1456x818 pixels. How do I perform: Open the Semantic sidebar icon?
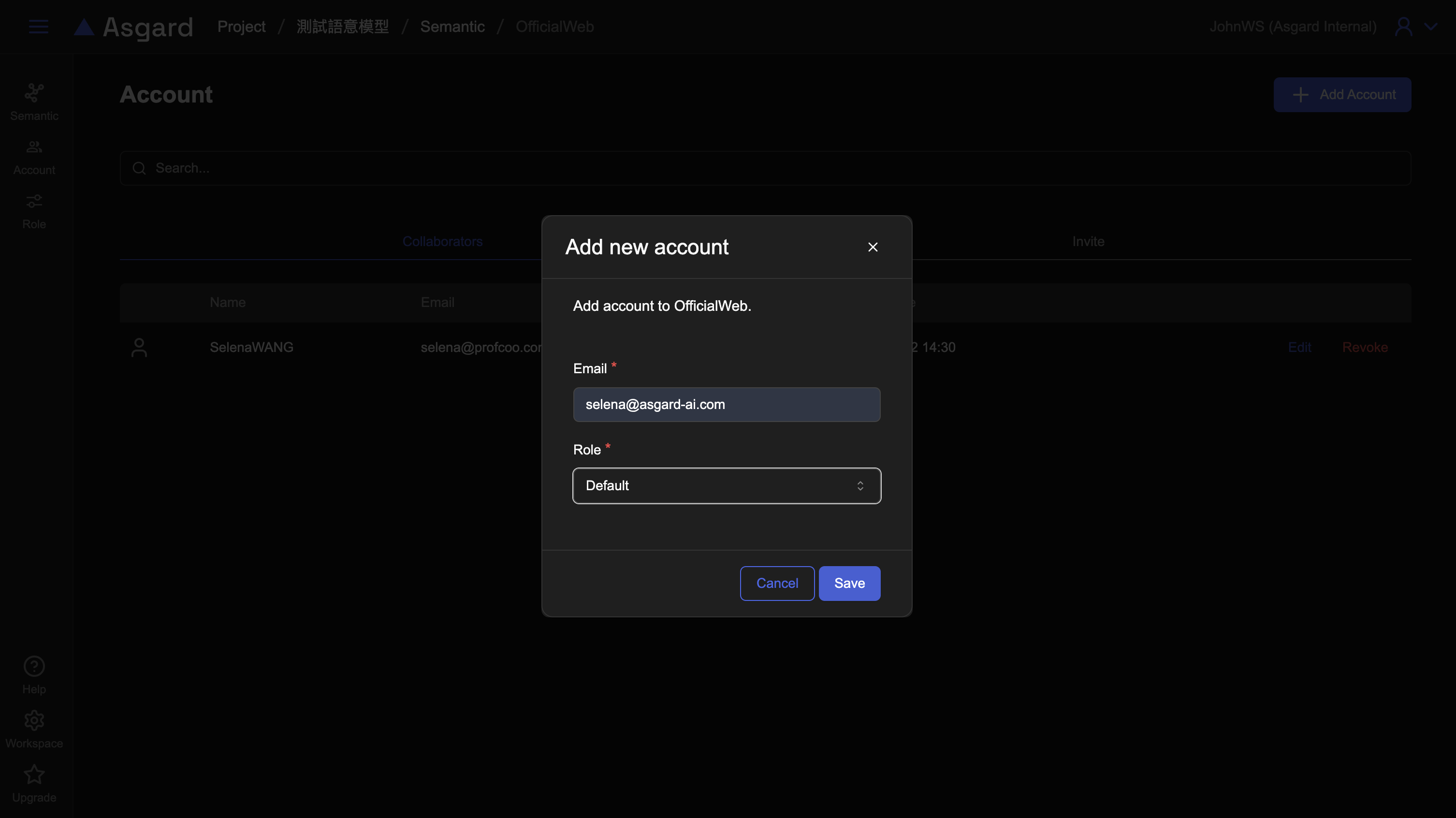point(34,93)
